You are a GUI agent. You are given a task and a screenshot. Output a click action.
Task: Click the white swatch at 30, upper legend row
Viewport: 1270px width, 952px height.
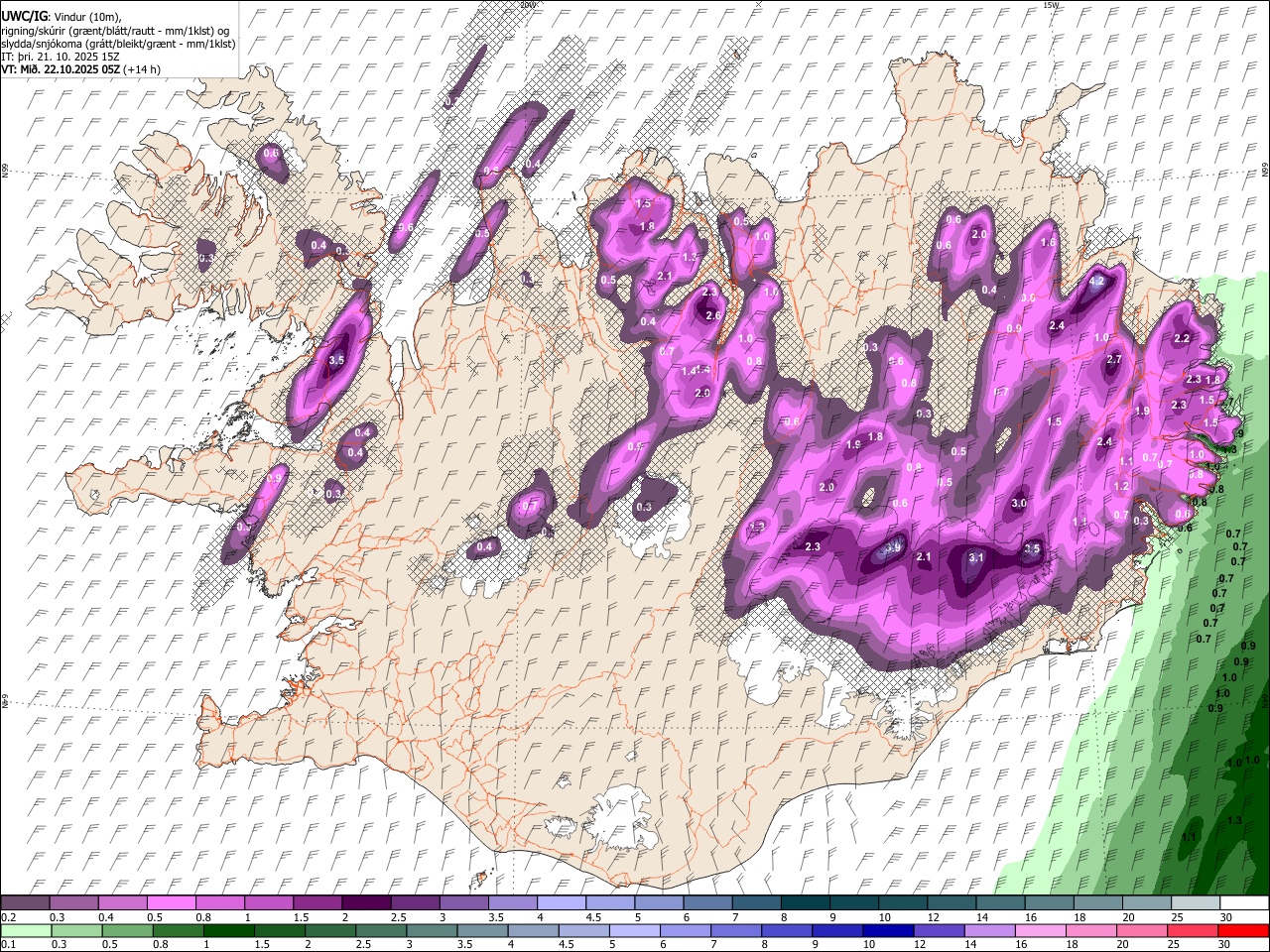1243,903
